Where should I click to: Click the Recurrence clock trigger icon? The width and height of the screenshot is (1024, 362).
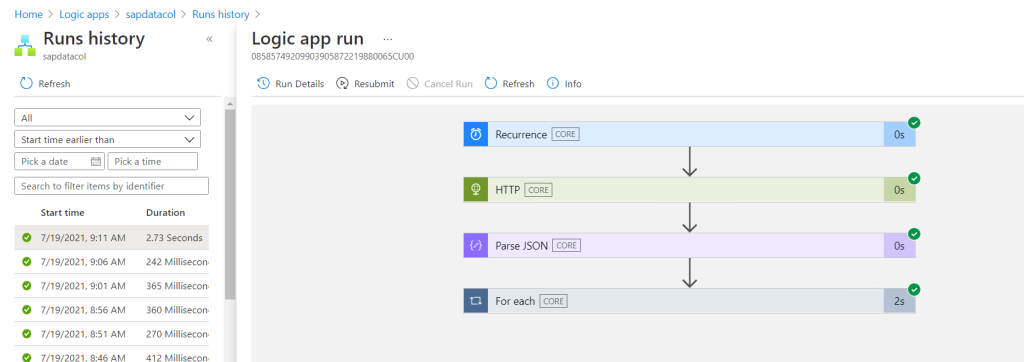point(475,134)
